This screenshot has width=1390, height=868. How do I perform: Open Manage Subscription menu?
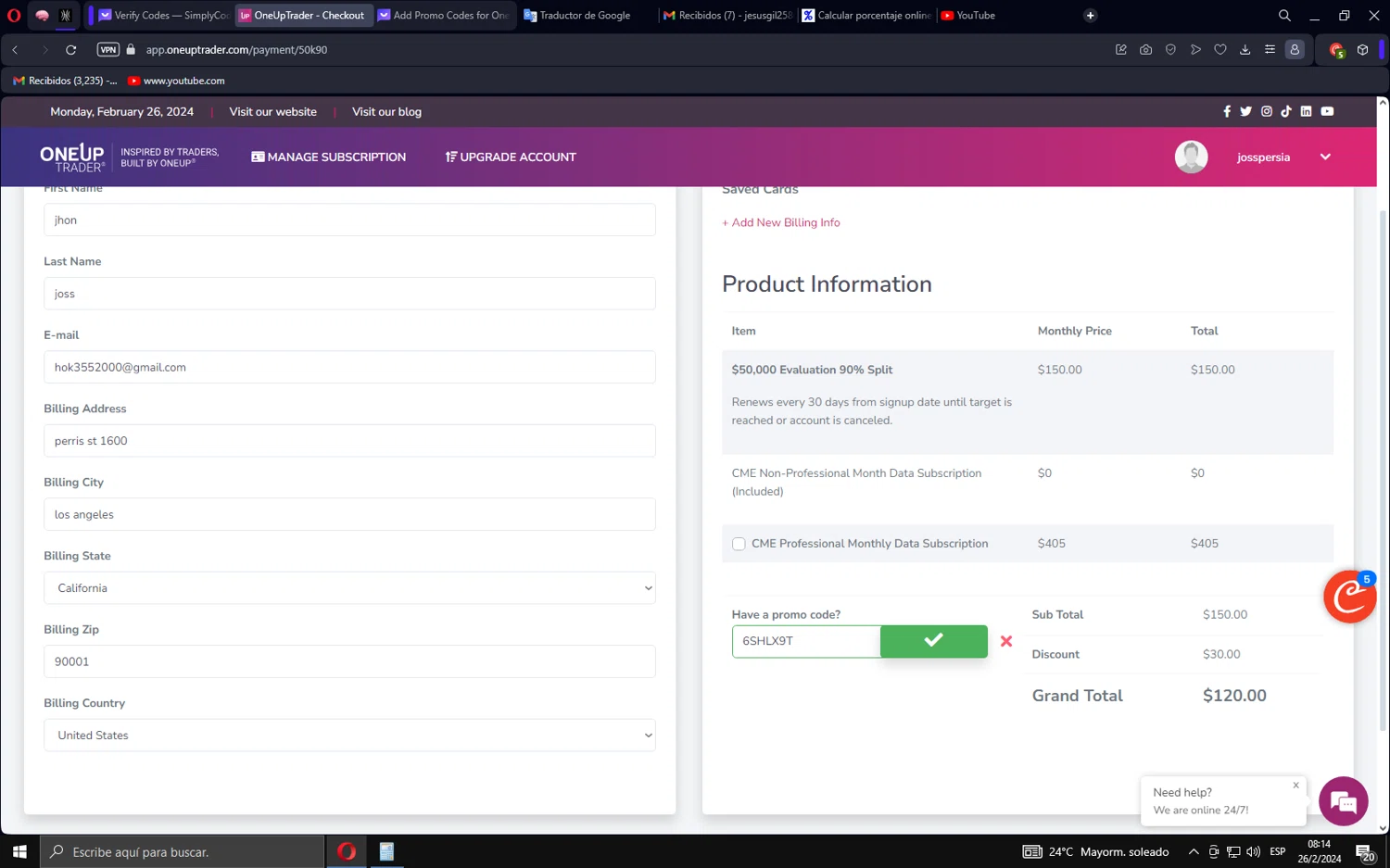pos(329,157)
